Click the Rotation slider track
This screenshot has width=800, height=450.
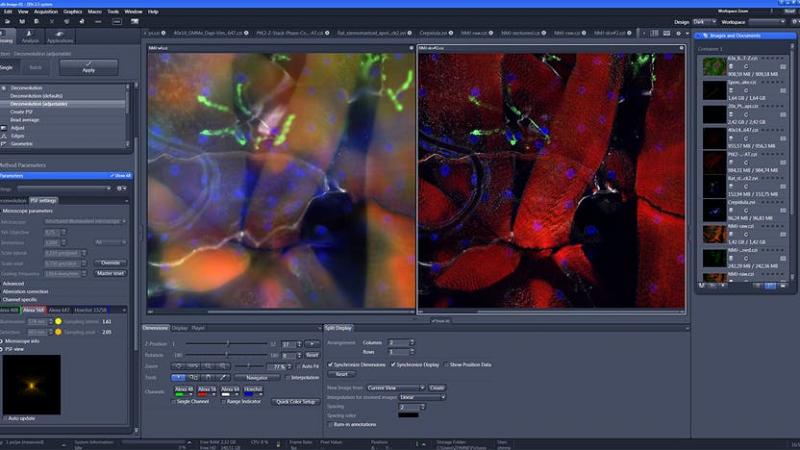coord(227,355)
